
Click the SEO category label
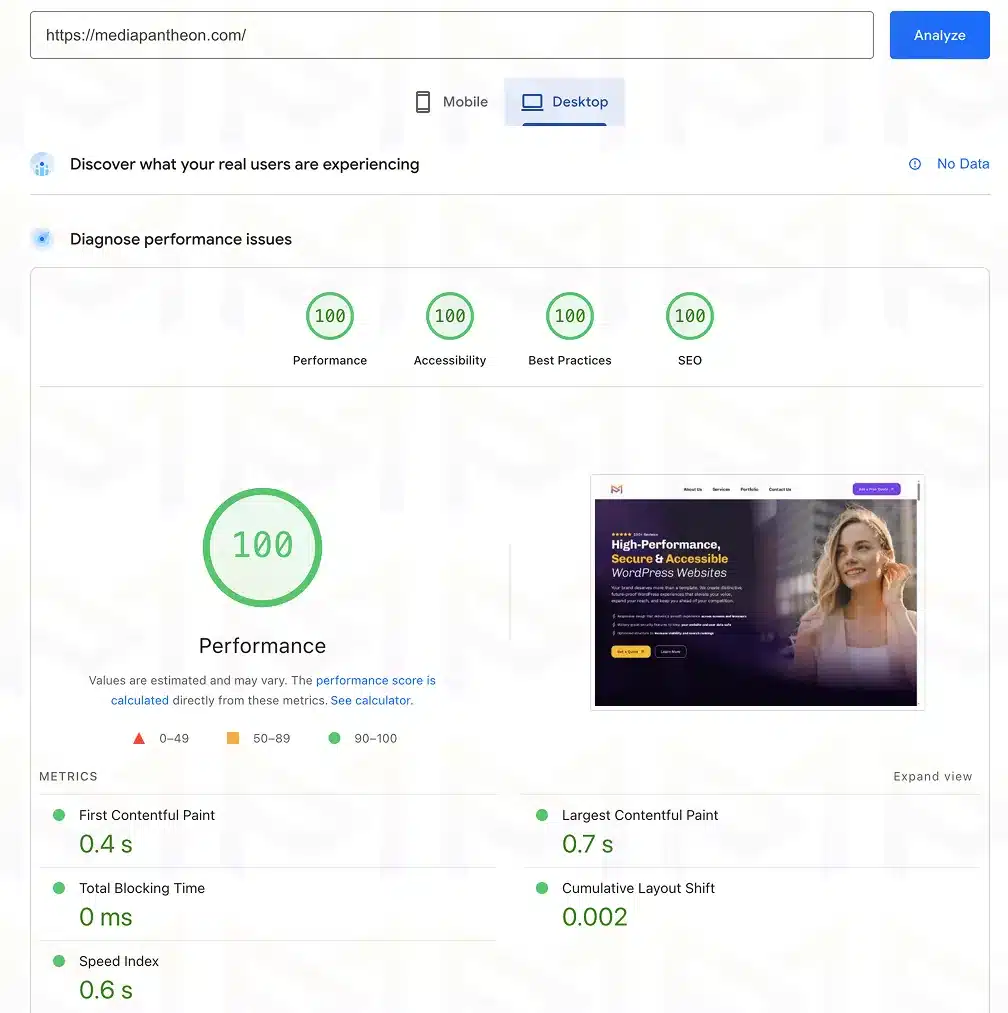click(689, 360)
